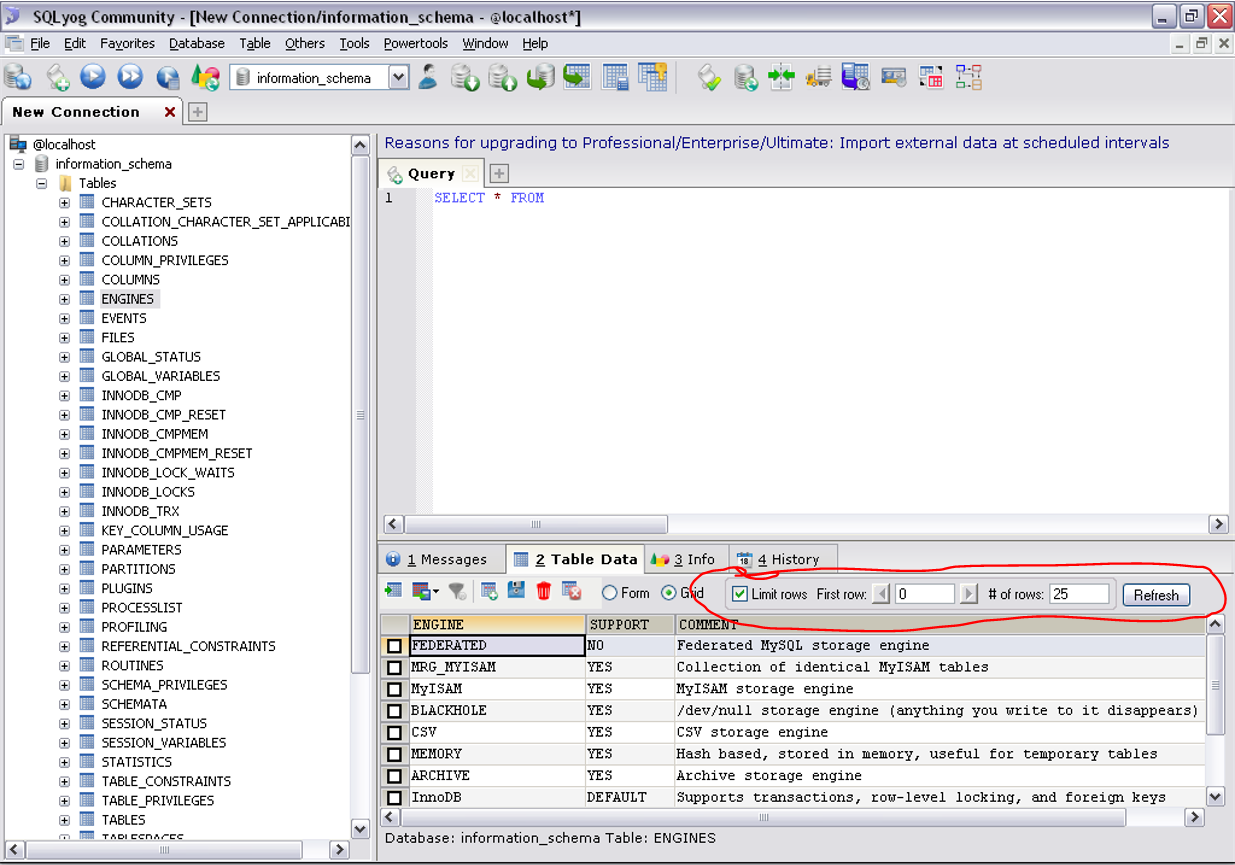
Task: Collapse the Tables folder in tree
Action: (41, 183)
